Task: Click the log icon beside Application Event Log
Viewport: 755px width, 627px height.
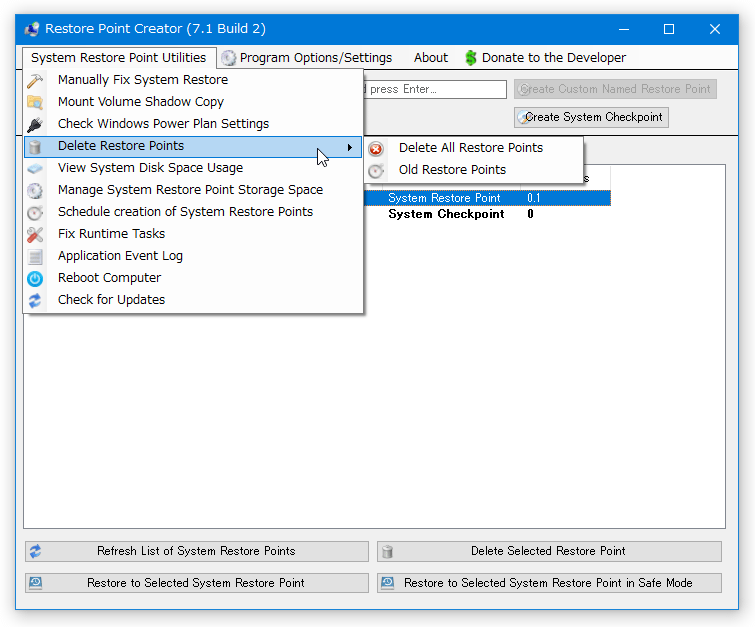Action: tap(35, 257)
